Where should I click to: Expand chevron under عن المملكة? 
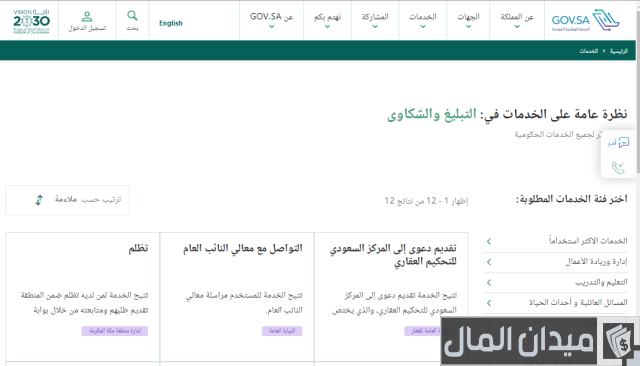[x=517, y=27]
